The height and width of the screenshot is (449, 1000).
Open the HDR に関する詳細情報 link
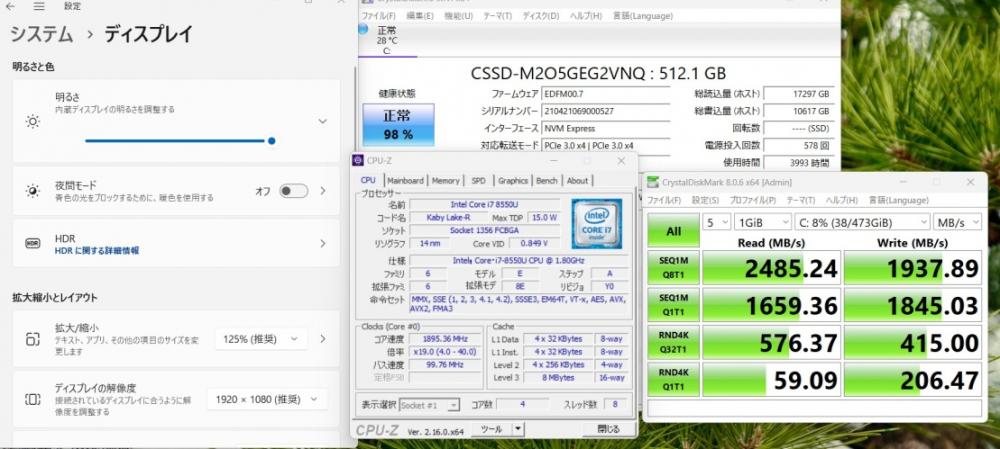pos(97,251)
